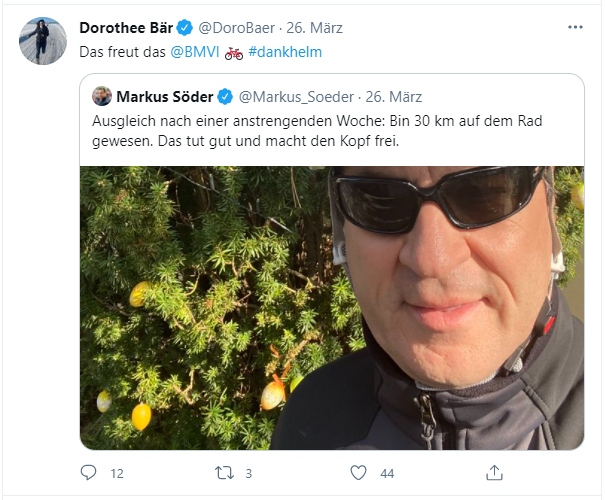The image size is (605, 500).
Task: Click the @Markus_Soeder handle
Action: 295,97
